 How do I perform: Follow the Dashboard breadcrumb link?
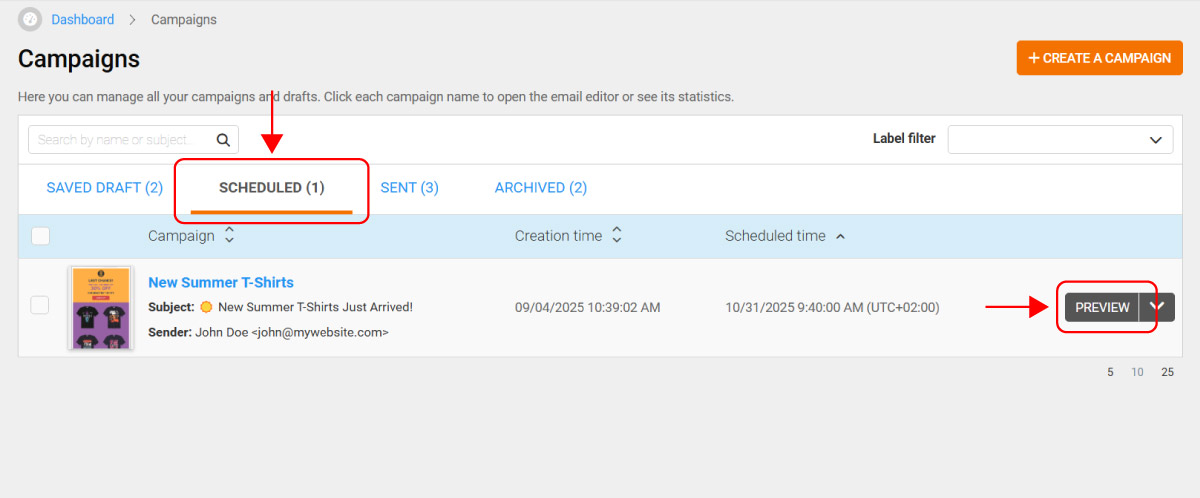(83, 20)
